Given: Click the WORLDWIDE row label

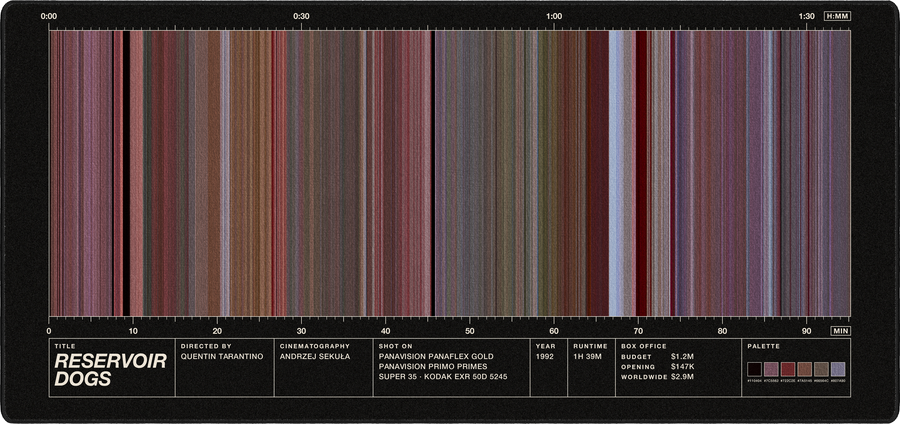Looking at the screenshot, I should (644, 378).
